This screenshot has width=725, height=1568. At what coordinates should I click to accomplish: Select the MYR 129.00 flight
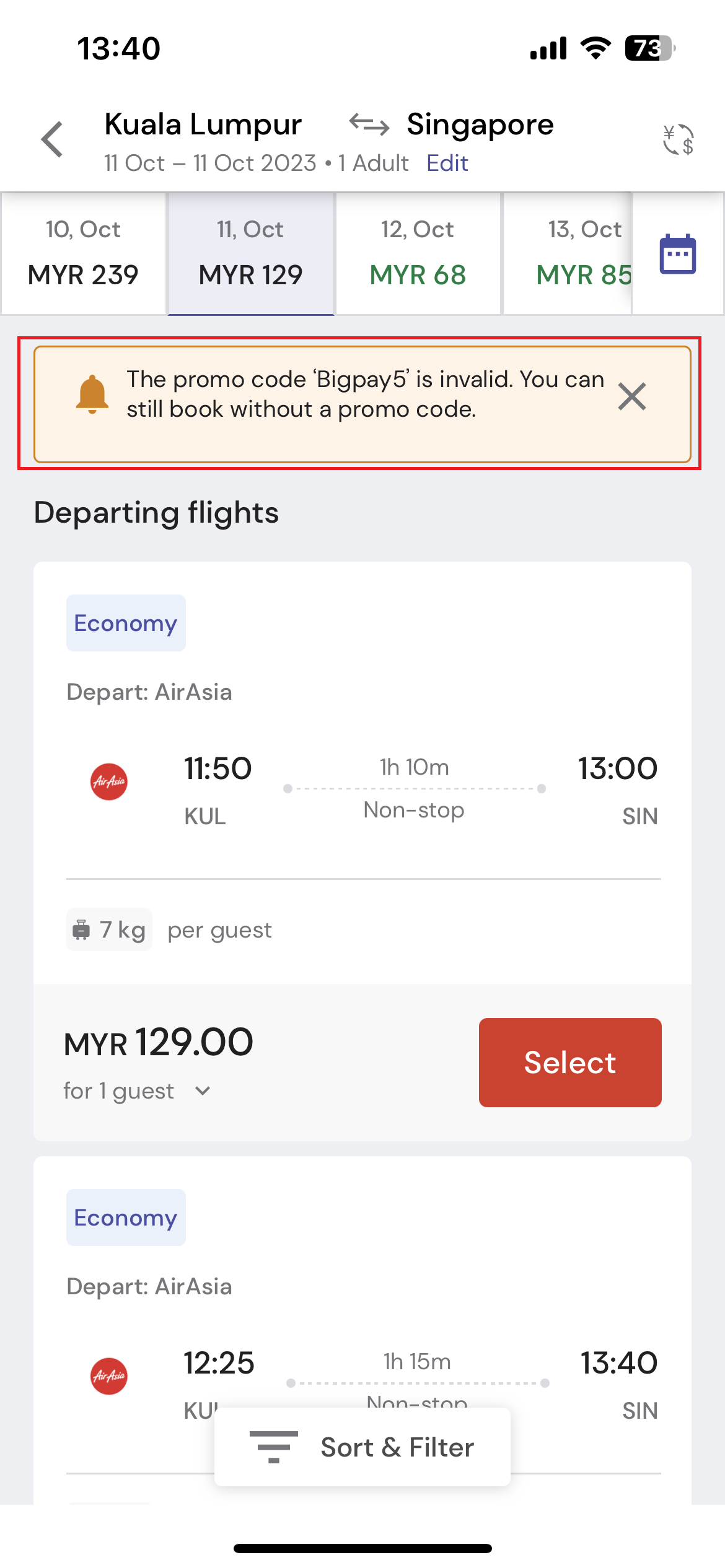point(570,1063)
